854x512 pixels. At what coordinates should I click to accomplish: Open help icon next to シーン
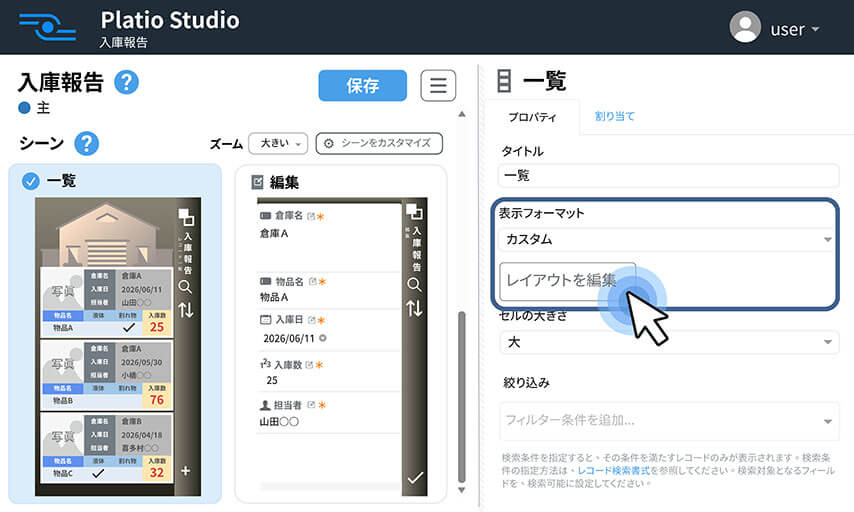point(87,144)
